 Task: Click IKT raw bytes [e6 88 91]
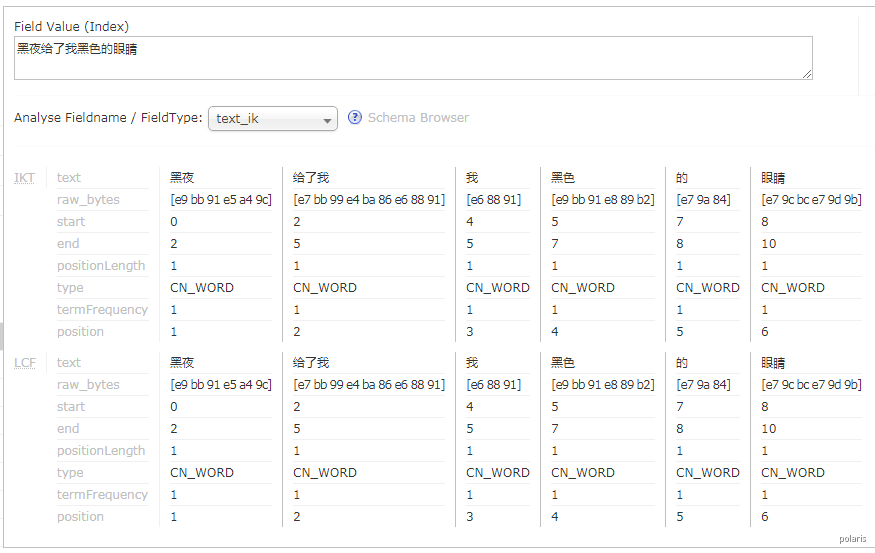click(x=493, y=200)
